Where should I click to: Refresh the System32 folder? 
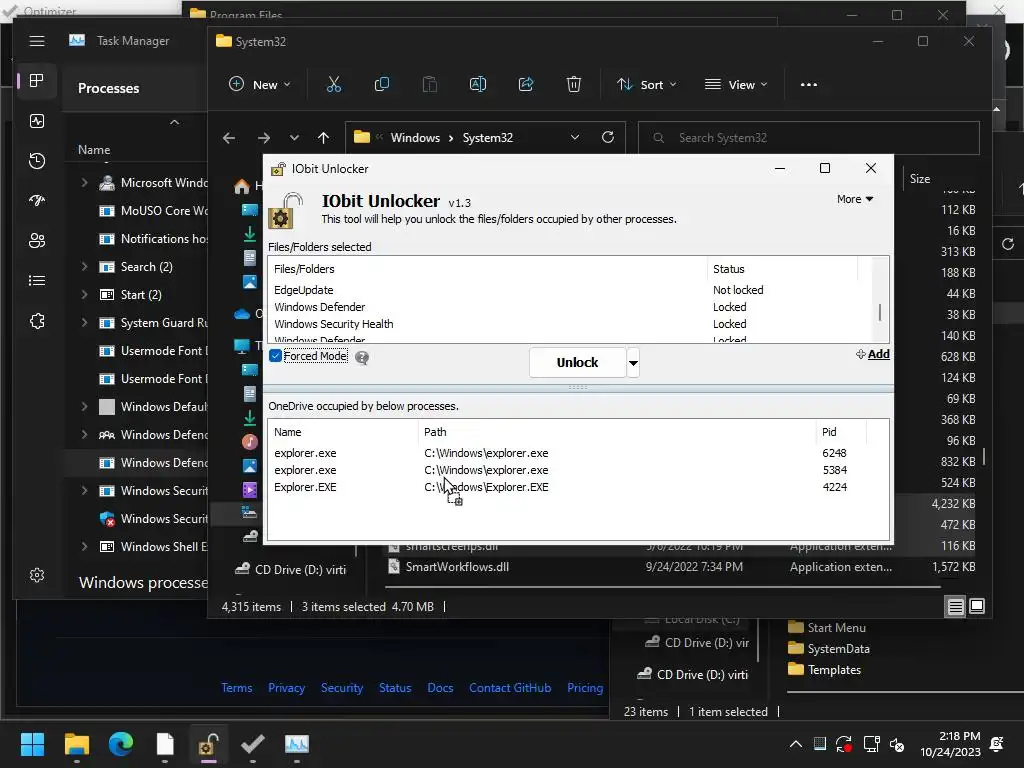608,137
